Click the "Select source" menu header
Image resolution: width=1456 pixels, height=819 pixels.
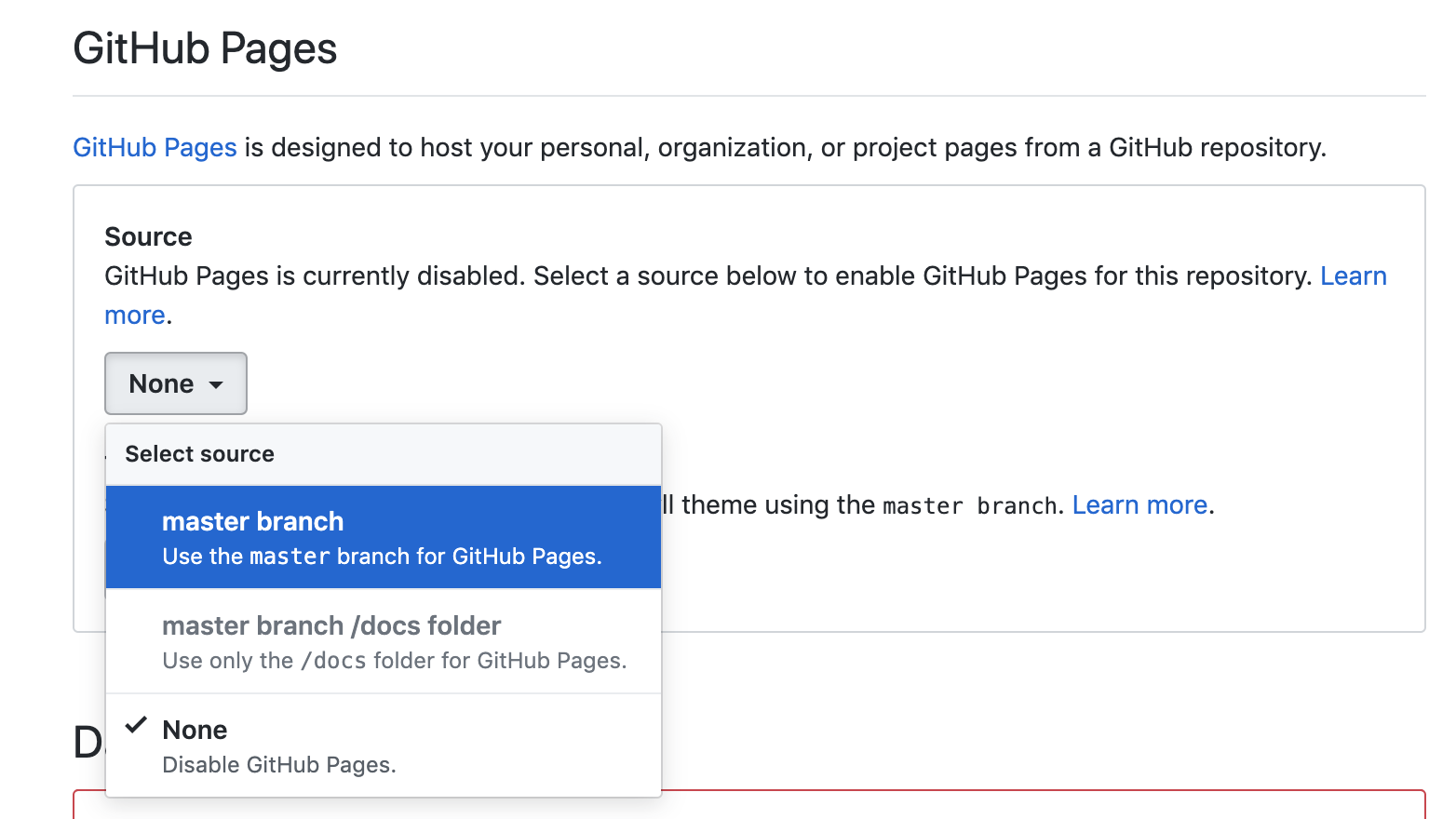pos(199,454)
